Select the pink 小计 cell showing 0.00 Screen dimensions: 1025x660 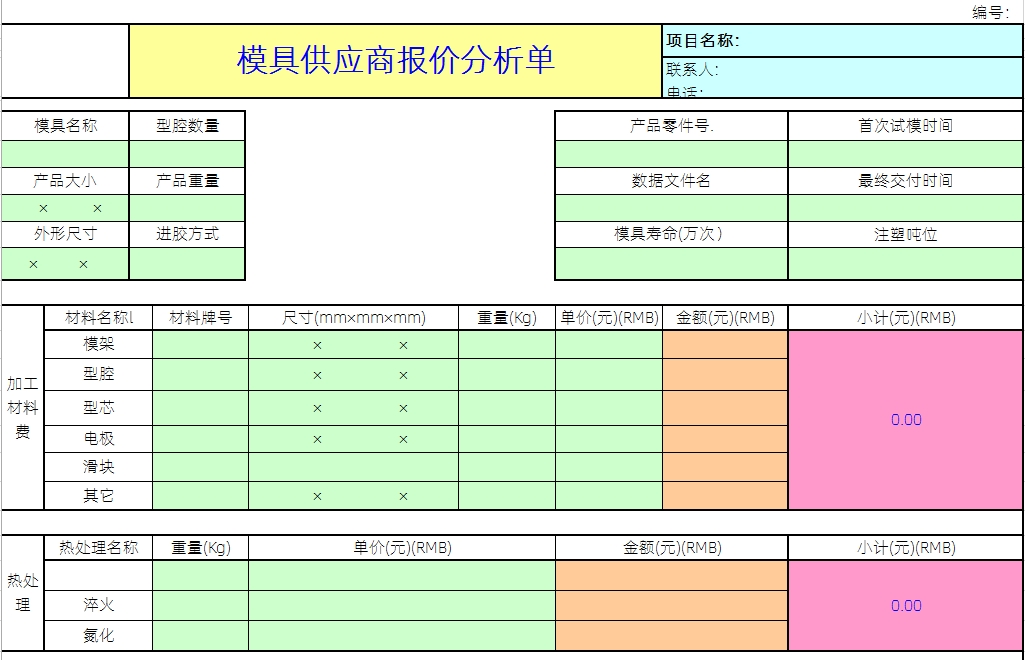pos(903,420)
